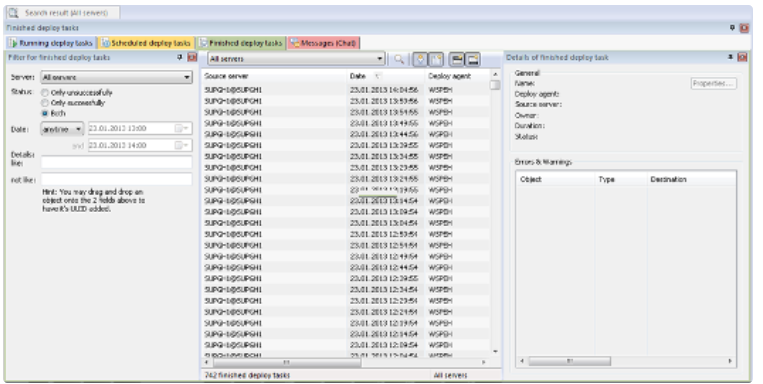Select the task row dated 23.01.2013 12:19:54
The image size is (763, 384).
(346, 323)
